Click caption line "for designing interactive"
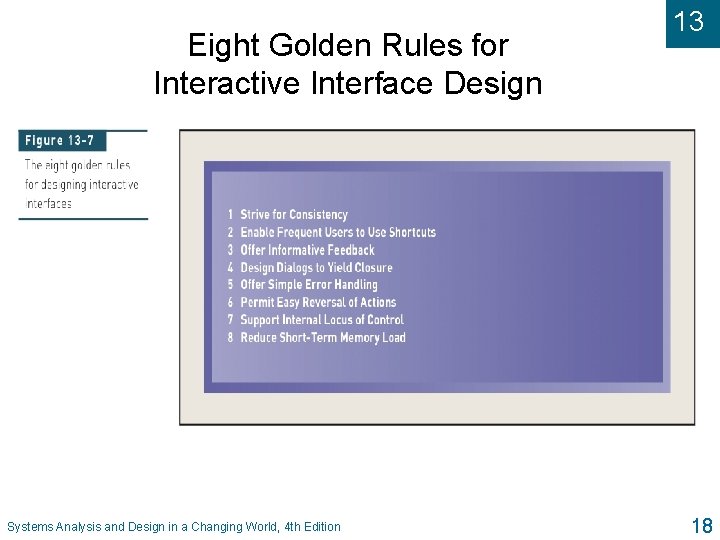The image size is (720, 540). click(81, 185)
